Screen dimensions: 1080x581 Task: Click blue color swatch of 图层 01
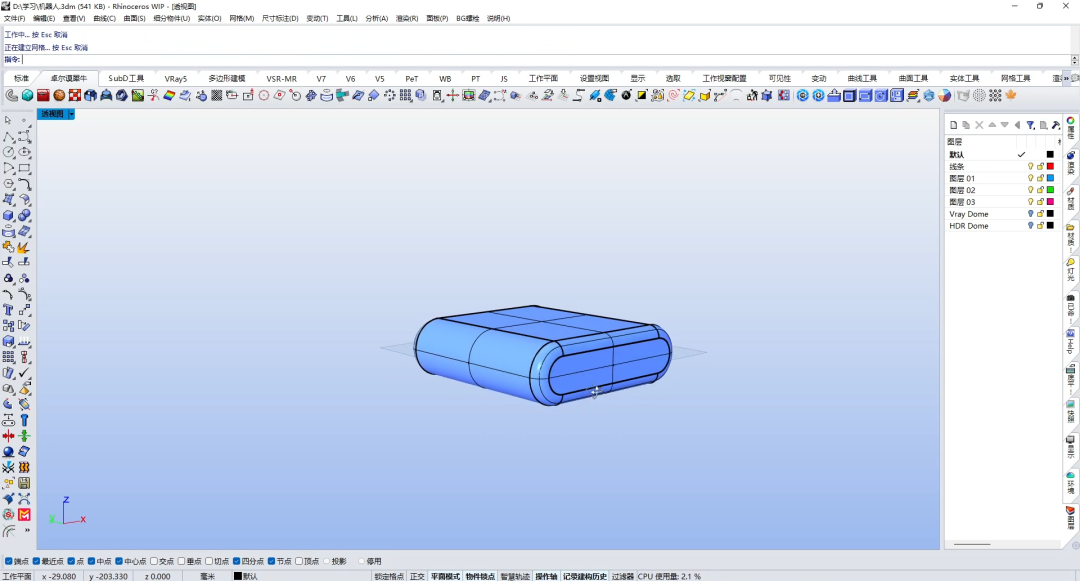[1050, 178]
